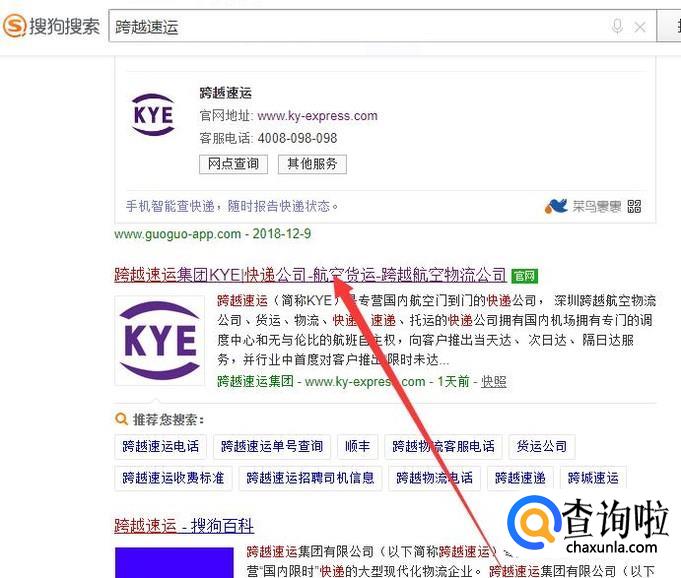Click the blue image thumbnail of the 百科 result
Image resolution: width=681 pixels, height=578 pixels.
174,562
